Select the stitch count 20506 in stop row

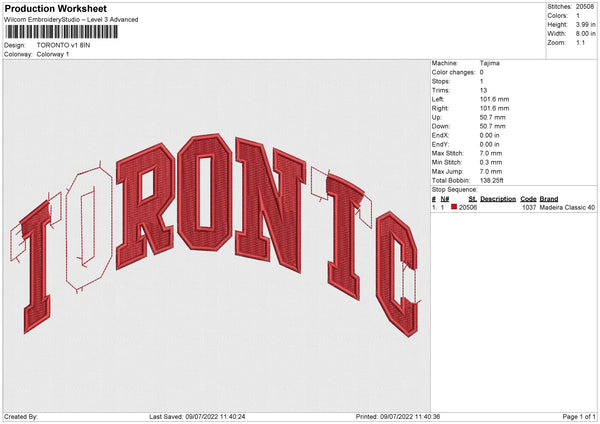[468, 207]
